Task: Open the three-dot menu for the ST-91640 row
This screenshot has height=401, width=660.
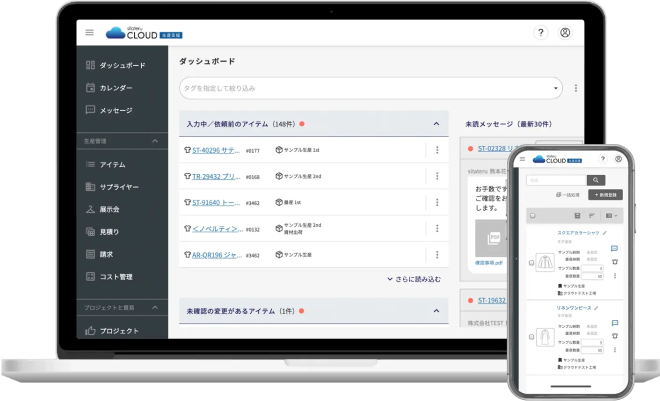Action: 437,202
